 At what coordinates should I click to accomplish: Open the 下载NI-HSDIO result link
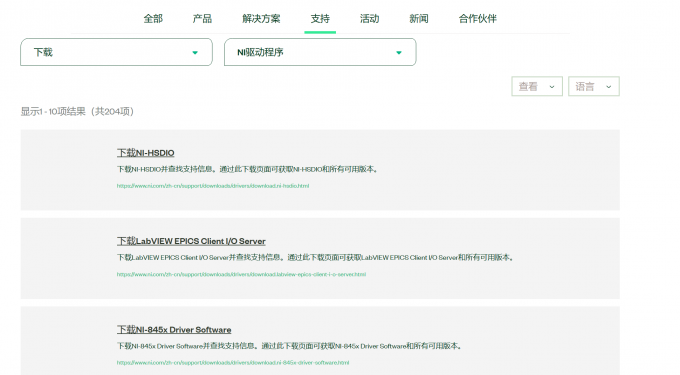[x=146, y=153]
